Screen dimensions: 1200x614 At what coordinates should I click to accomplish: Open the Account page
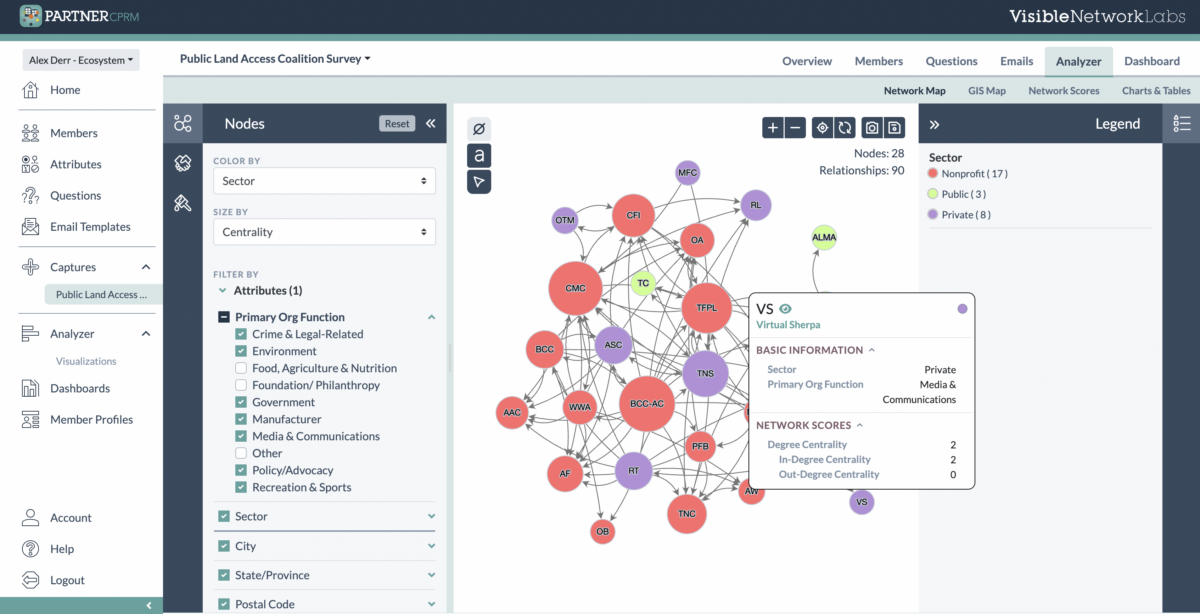[x=70, y=518]
